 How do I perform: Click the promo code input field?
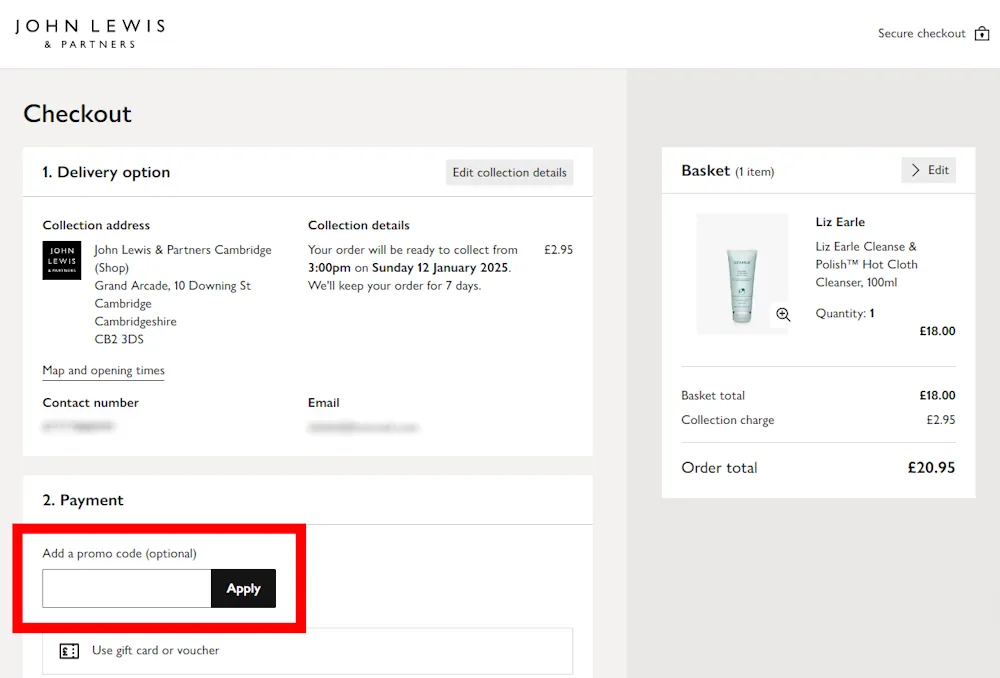(x=125, y=589)
